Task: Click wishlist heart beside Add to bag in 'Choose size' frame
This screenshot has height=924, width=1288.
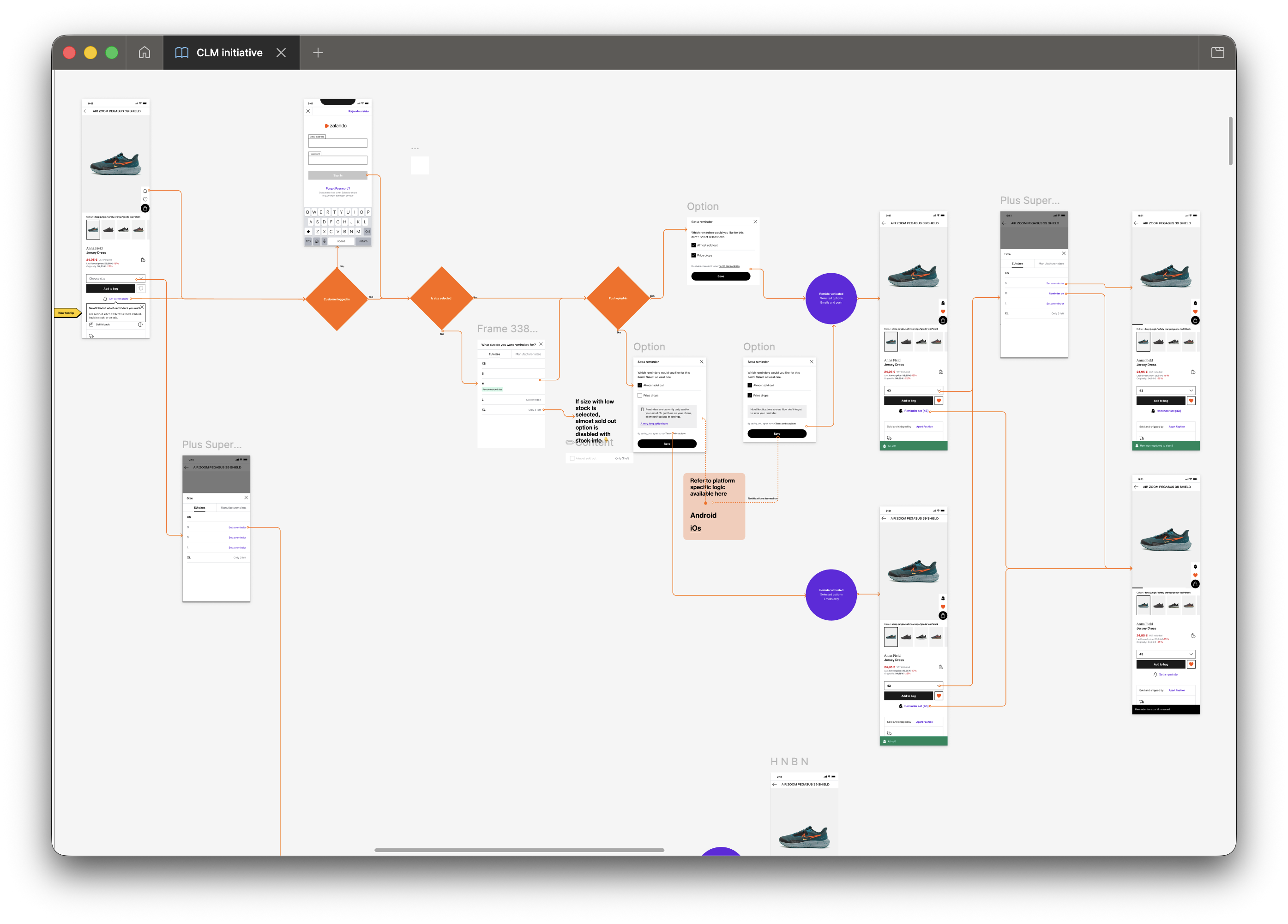Action: coord(141,288)
